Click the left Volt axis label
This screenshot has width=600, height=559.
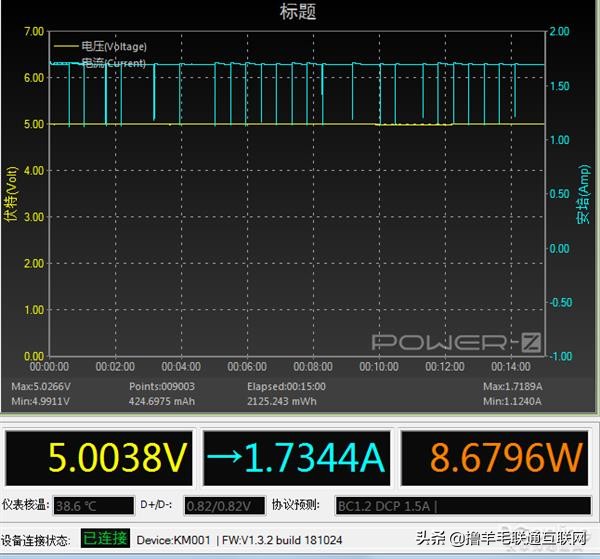coord(11,198)
